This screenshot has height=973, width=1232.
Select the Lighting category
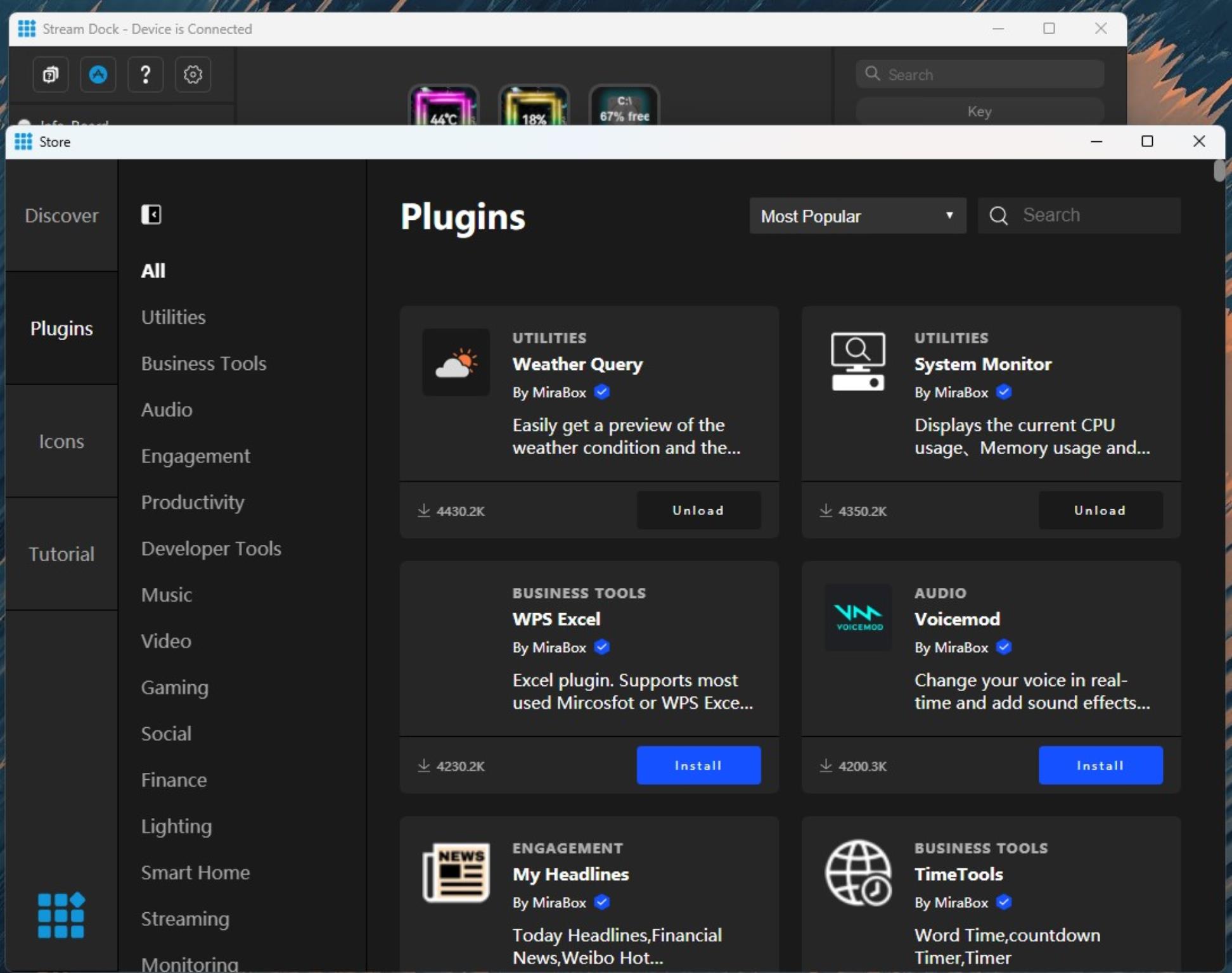click(176, 826)
